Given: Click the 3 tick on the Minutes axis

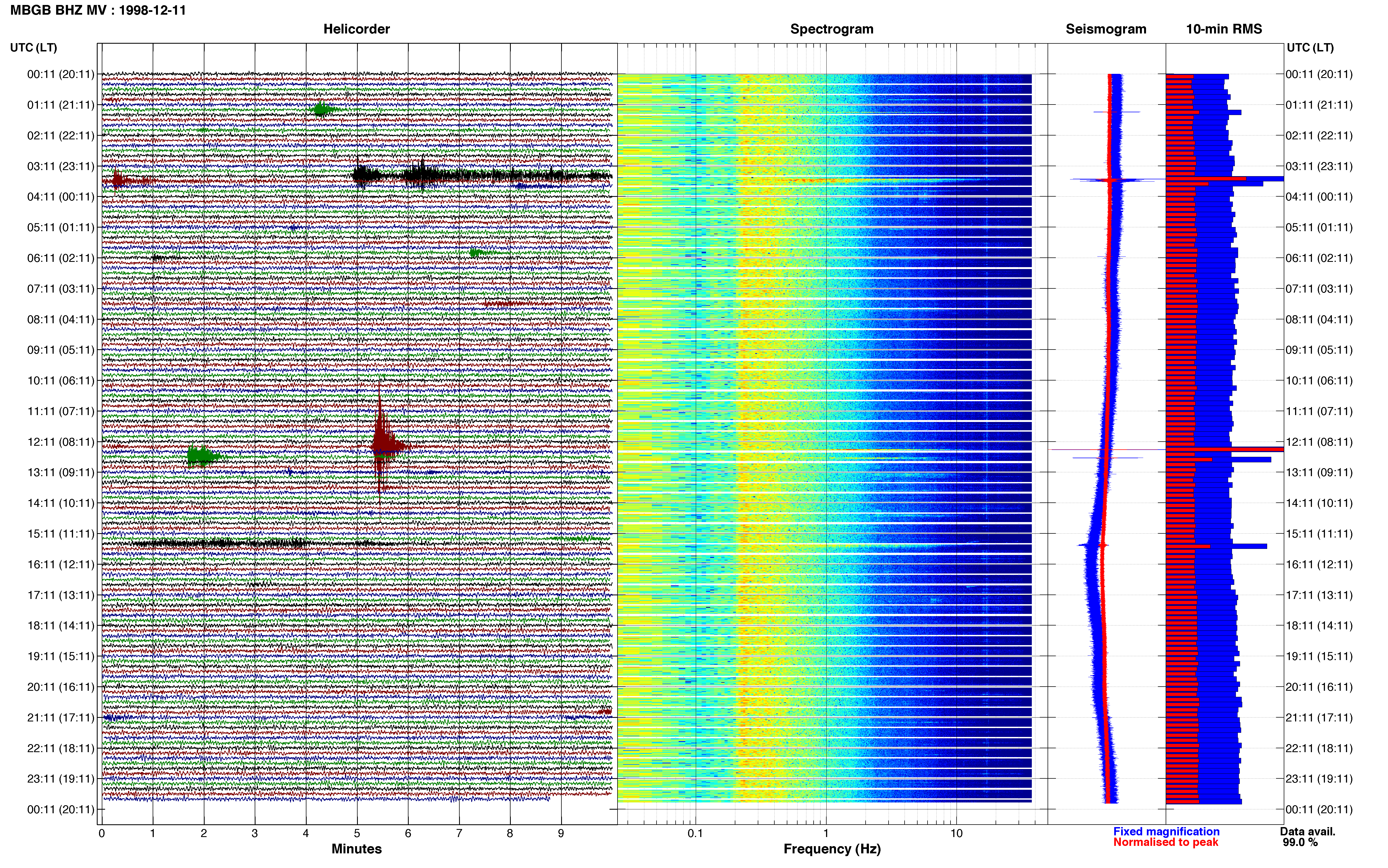Looking at the screenshot, I should pos(255,833).
